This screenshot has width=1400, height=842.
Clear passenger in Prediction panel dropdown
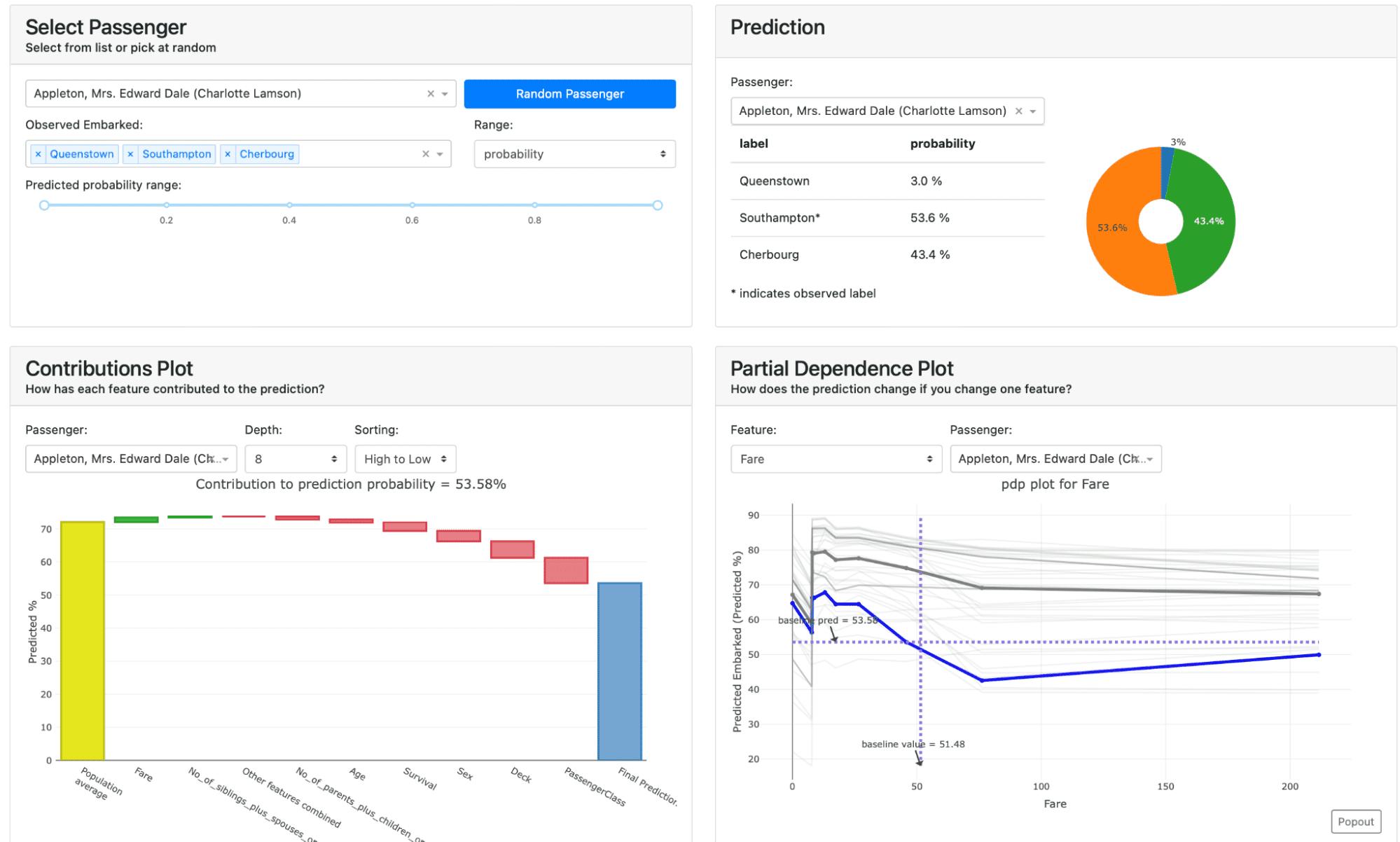click(1018, 111)
